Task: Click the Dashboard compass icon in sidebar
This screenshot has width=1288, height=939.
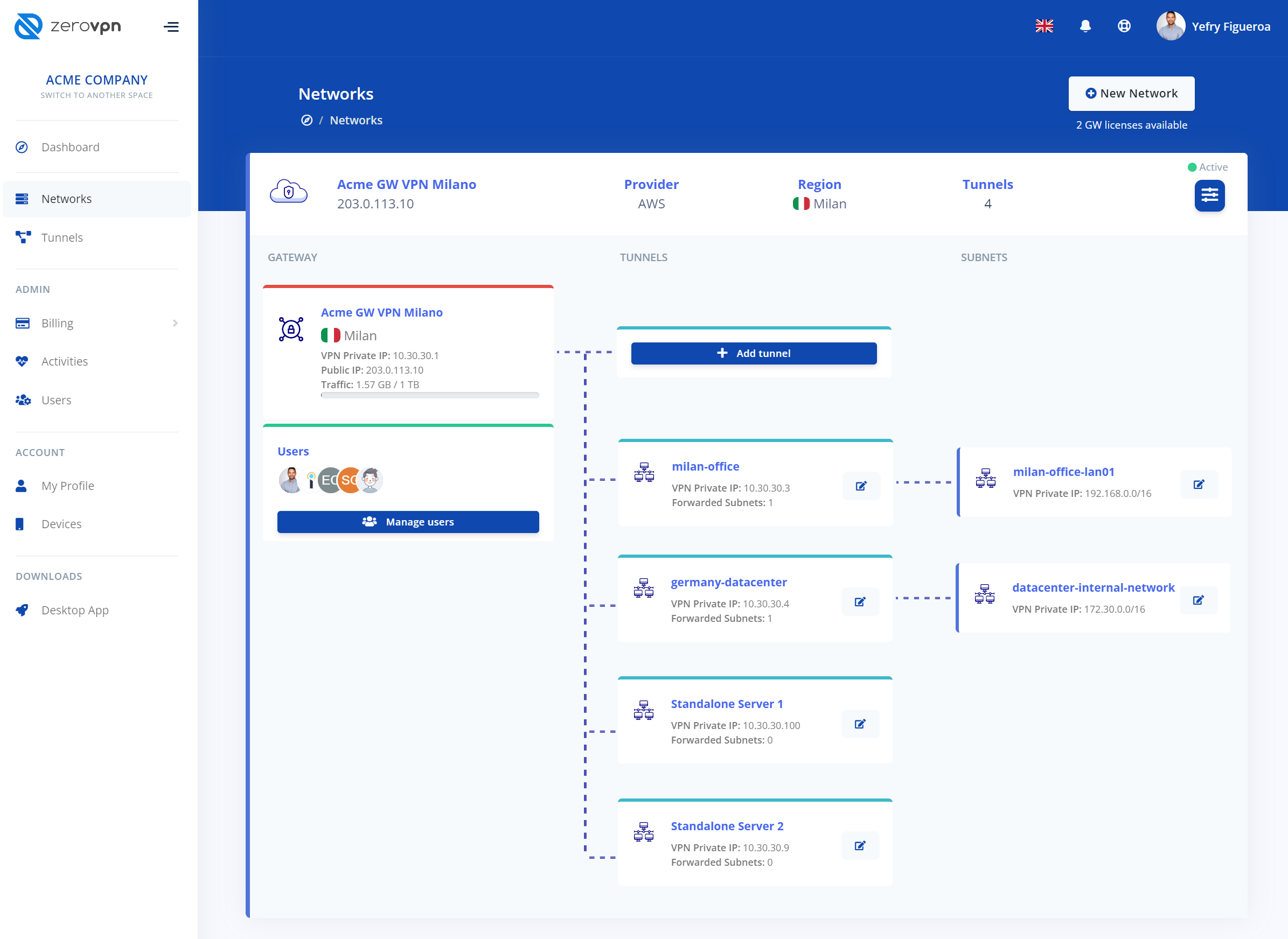Action: coord(22,147)
